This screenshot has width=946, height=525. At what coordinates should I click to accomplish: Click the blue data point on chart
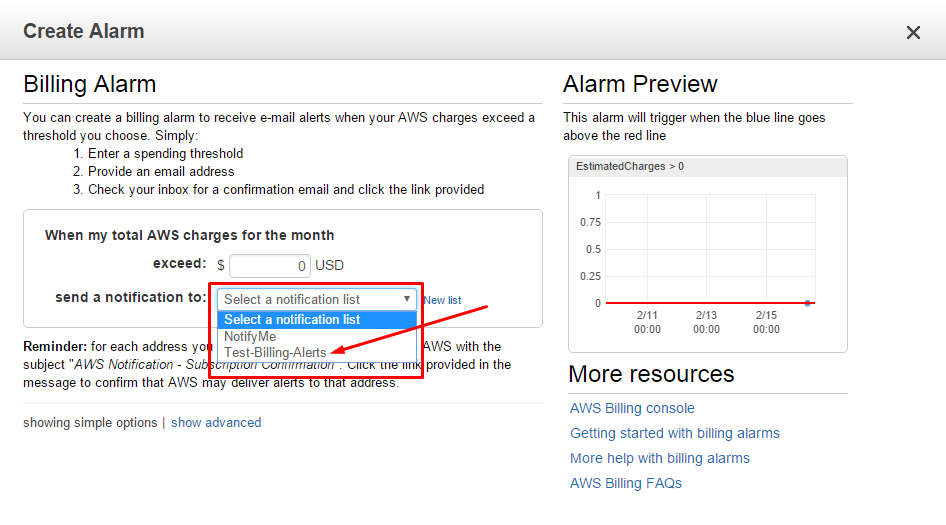pos(807,303)
